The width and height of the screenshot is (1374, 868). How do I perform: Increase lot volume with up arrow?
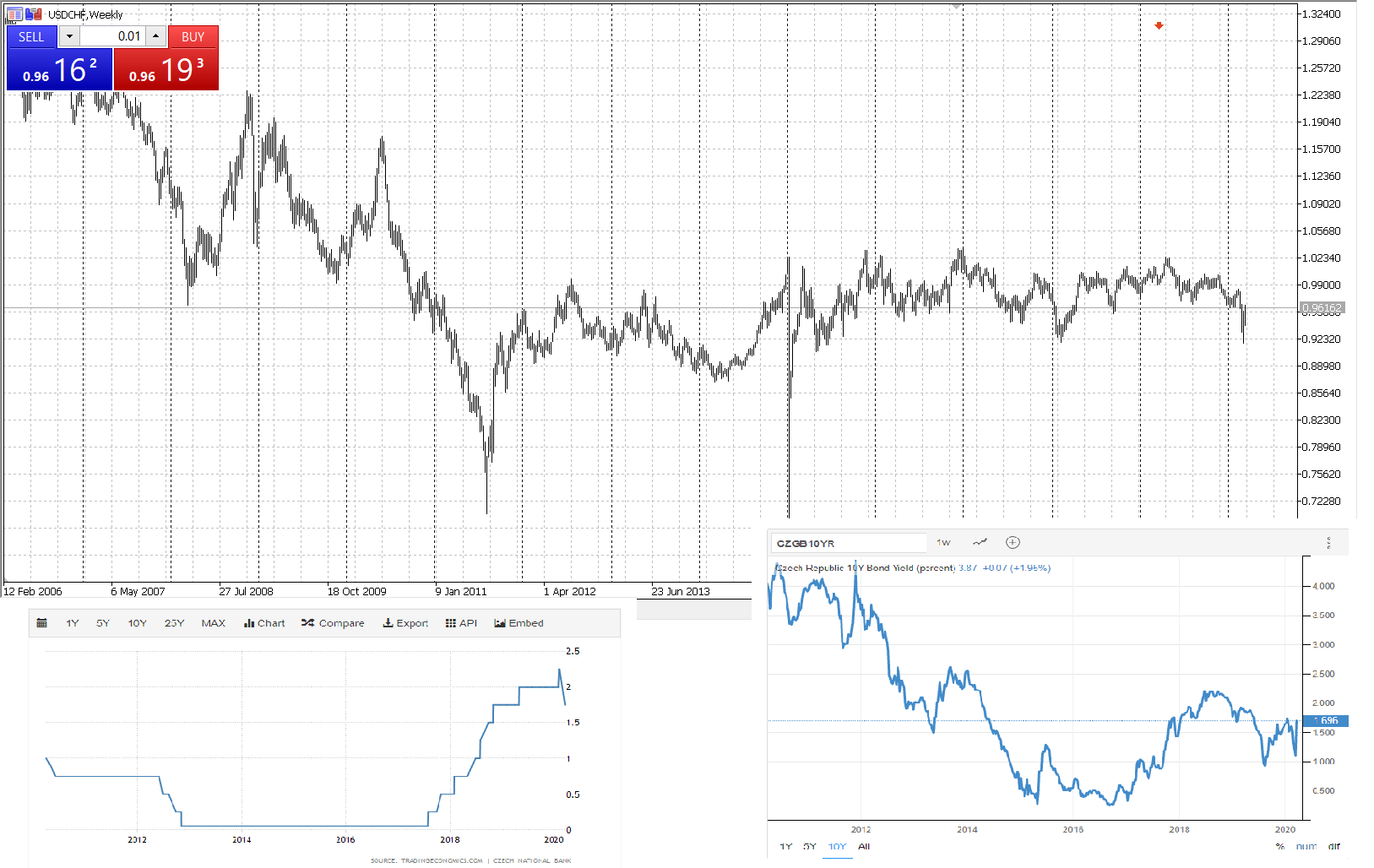tap(156, 36)
